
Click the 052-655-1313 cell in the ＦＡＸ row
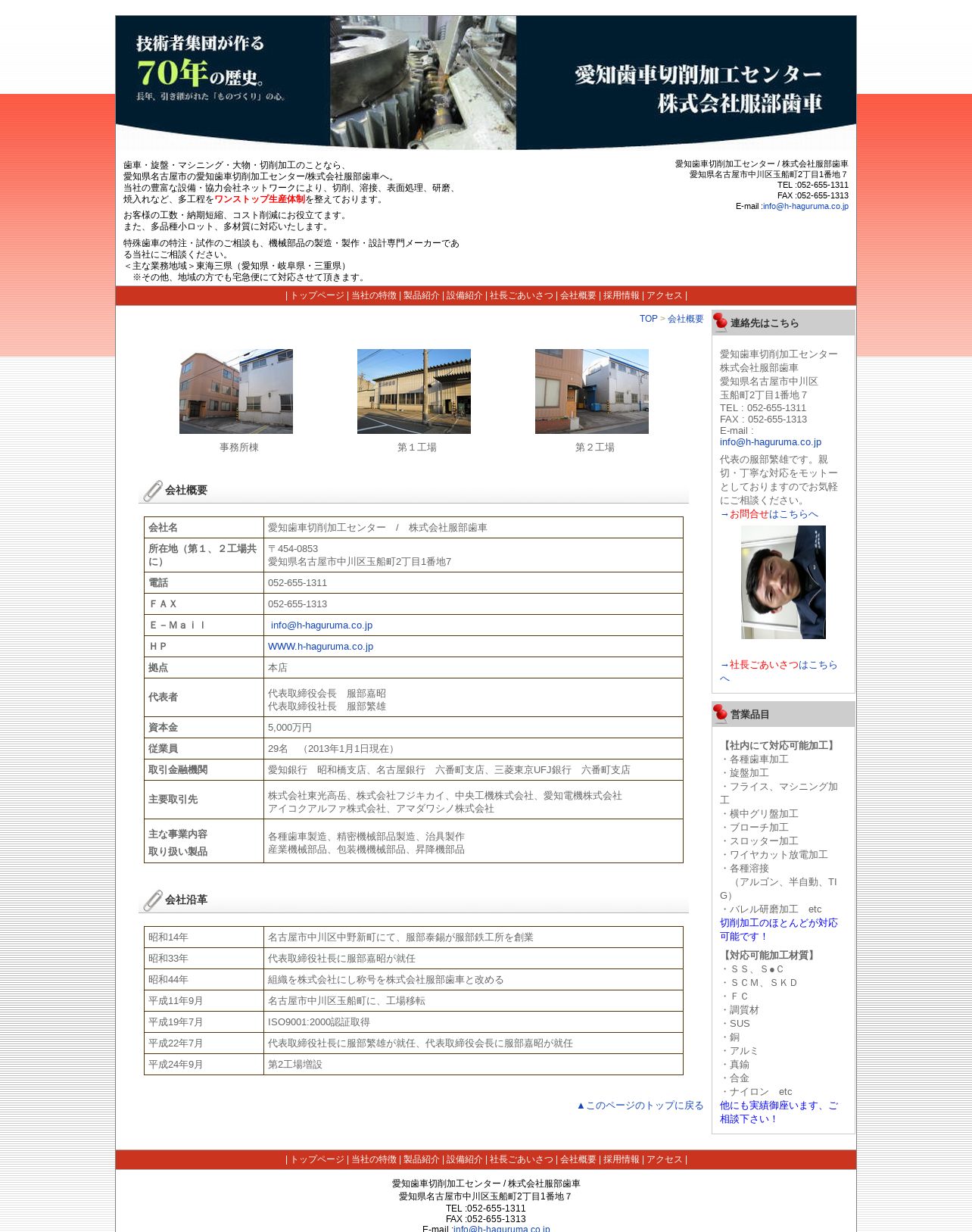(x=473, y=604)
